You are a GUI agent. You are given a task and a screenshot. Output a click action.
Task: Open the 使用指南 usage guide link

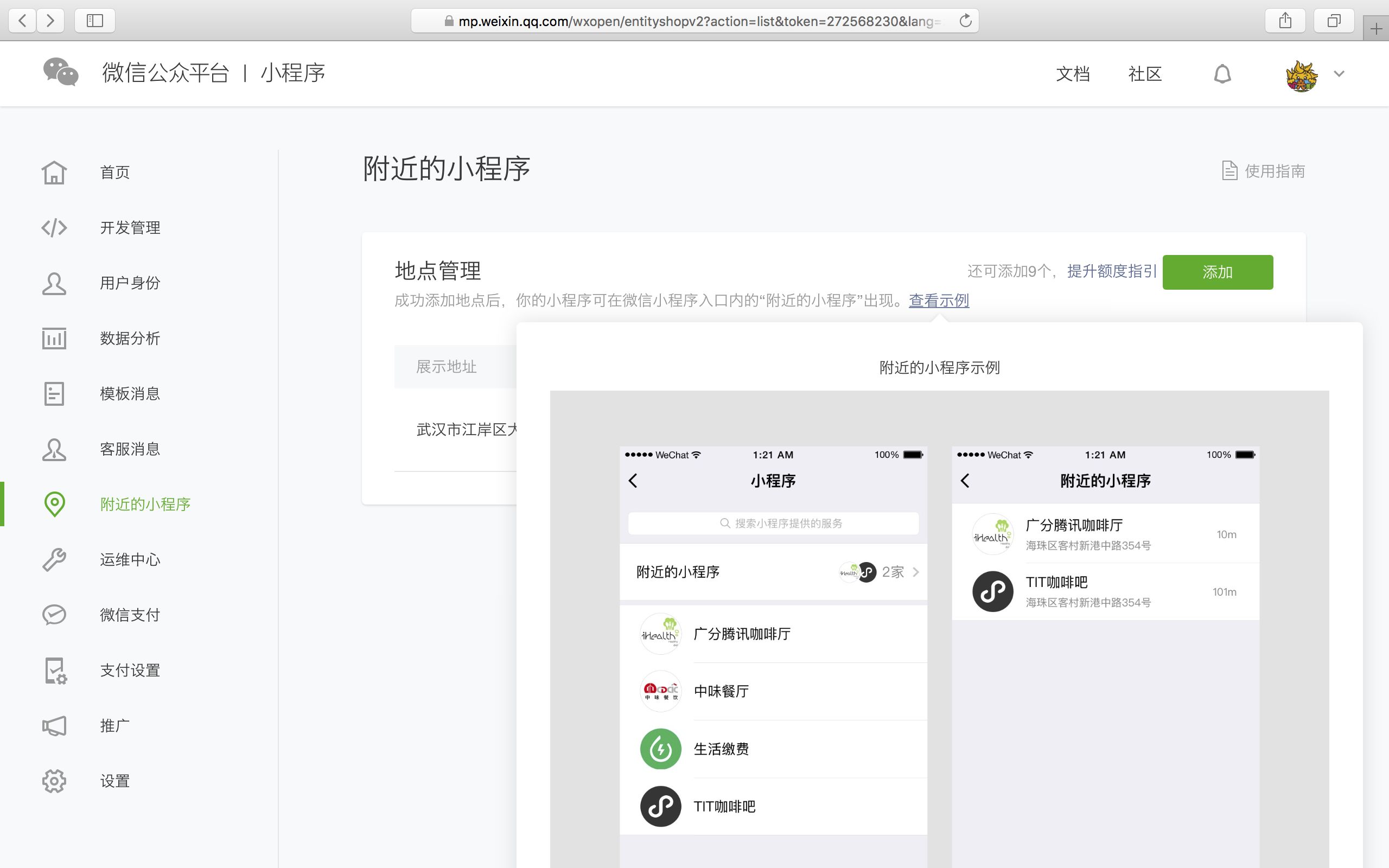coord(1275,171)
